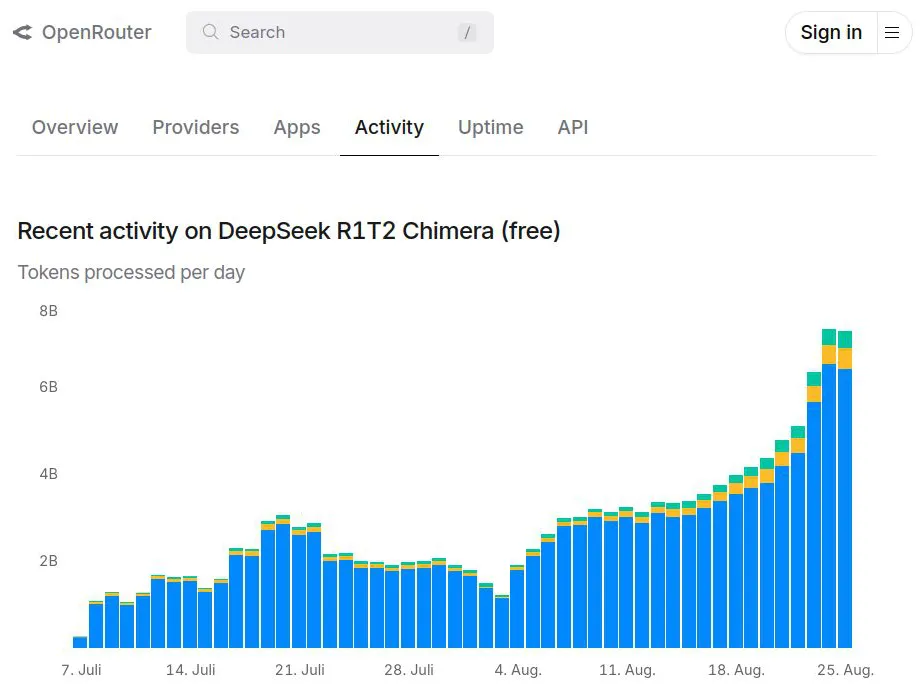This screenshot has height=691, width=922.
Task: Select the Activity tab
Action: click(x=389, y=128)
